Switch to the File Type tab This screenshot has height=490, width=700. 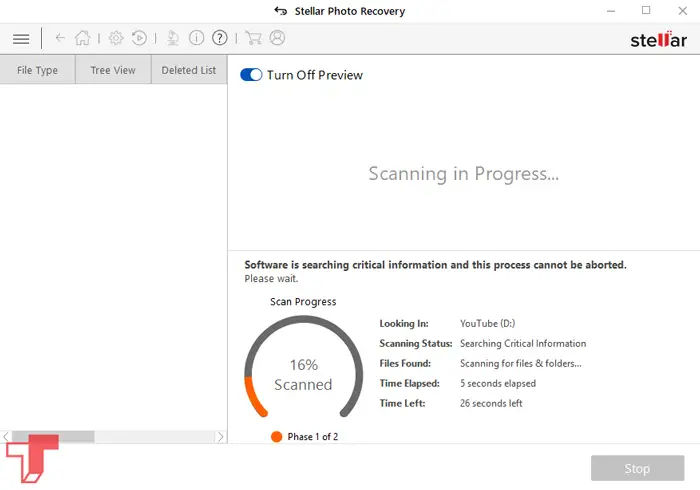pyautogui.click(x=38, y=70)
